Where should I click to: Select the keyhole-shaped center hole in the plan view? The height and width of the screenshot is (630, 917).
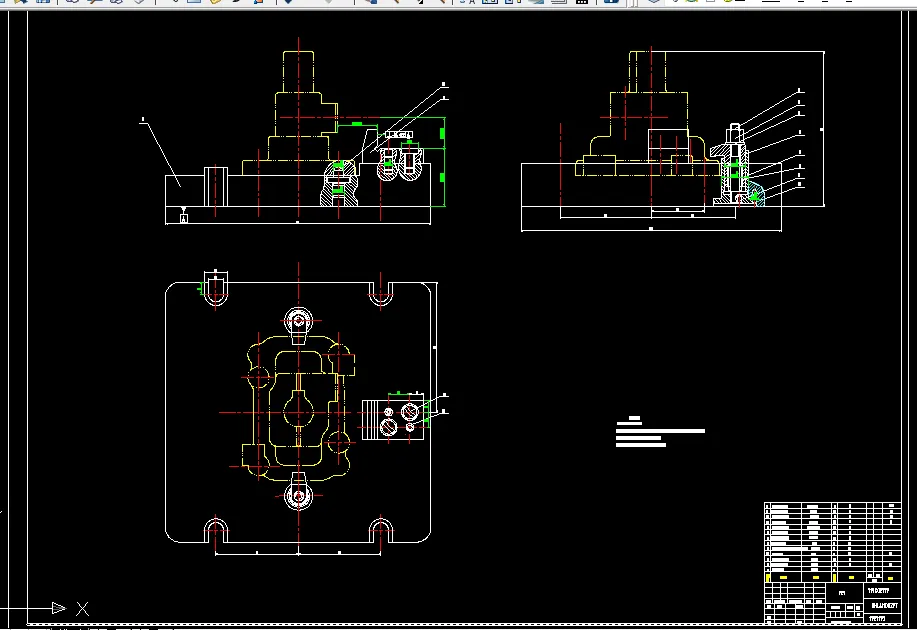[299, 411]
